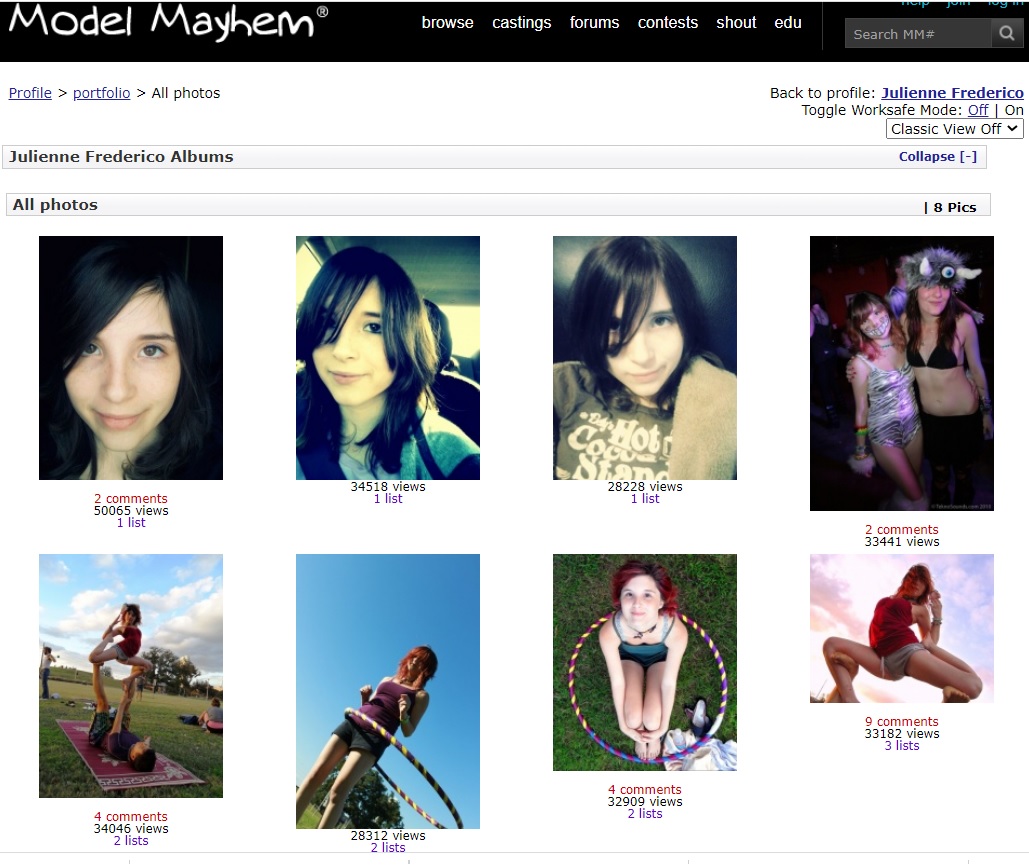View 9 comments under 33182 views photo

902,722
